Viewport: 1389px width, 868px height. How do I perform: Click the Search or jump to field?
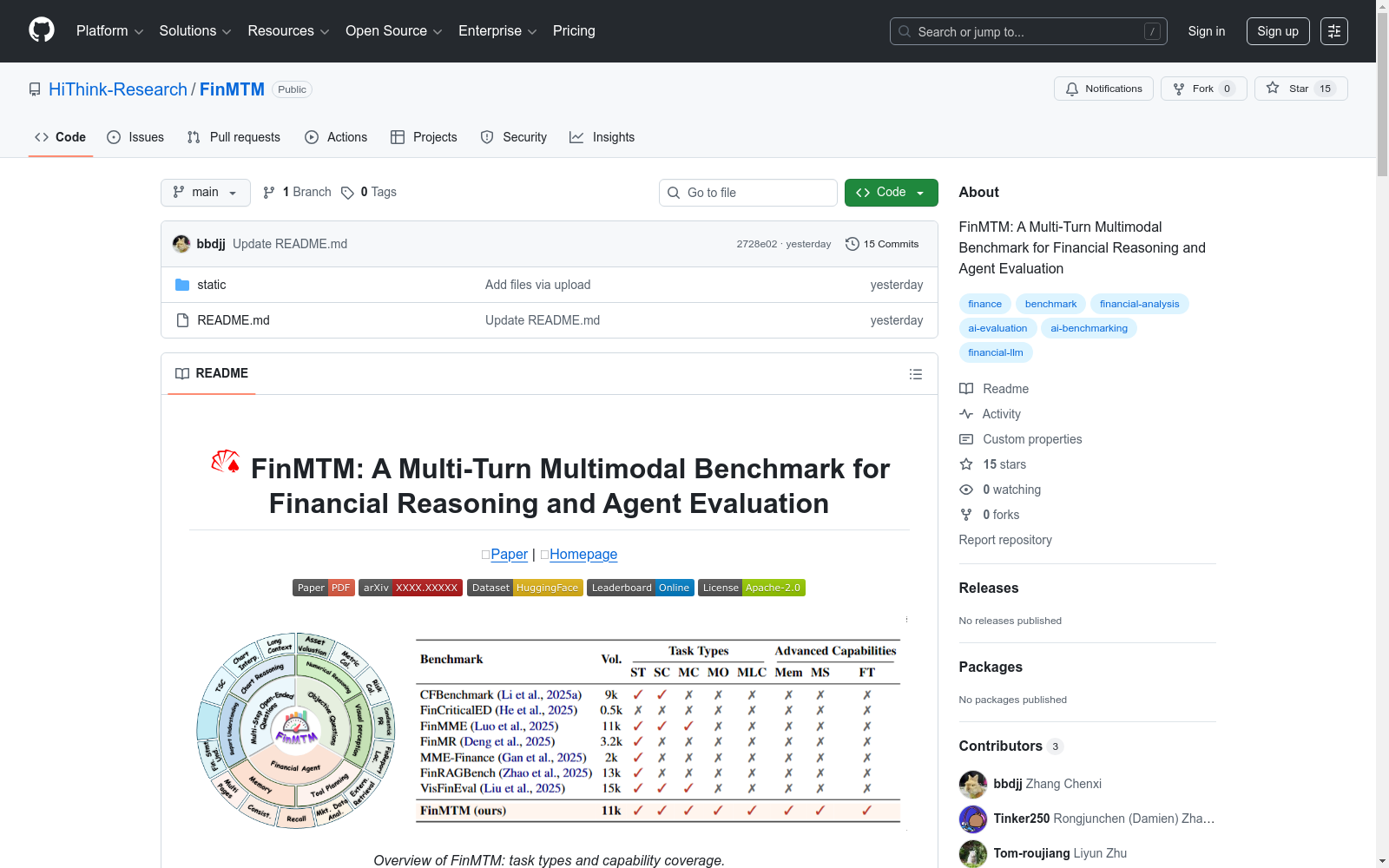point(1029,31)
